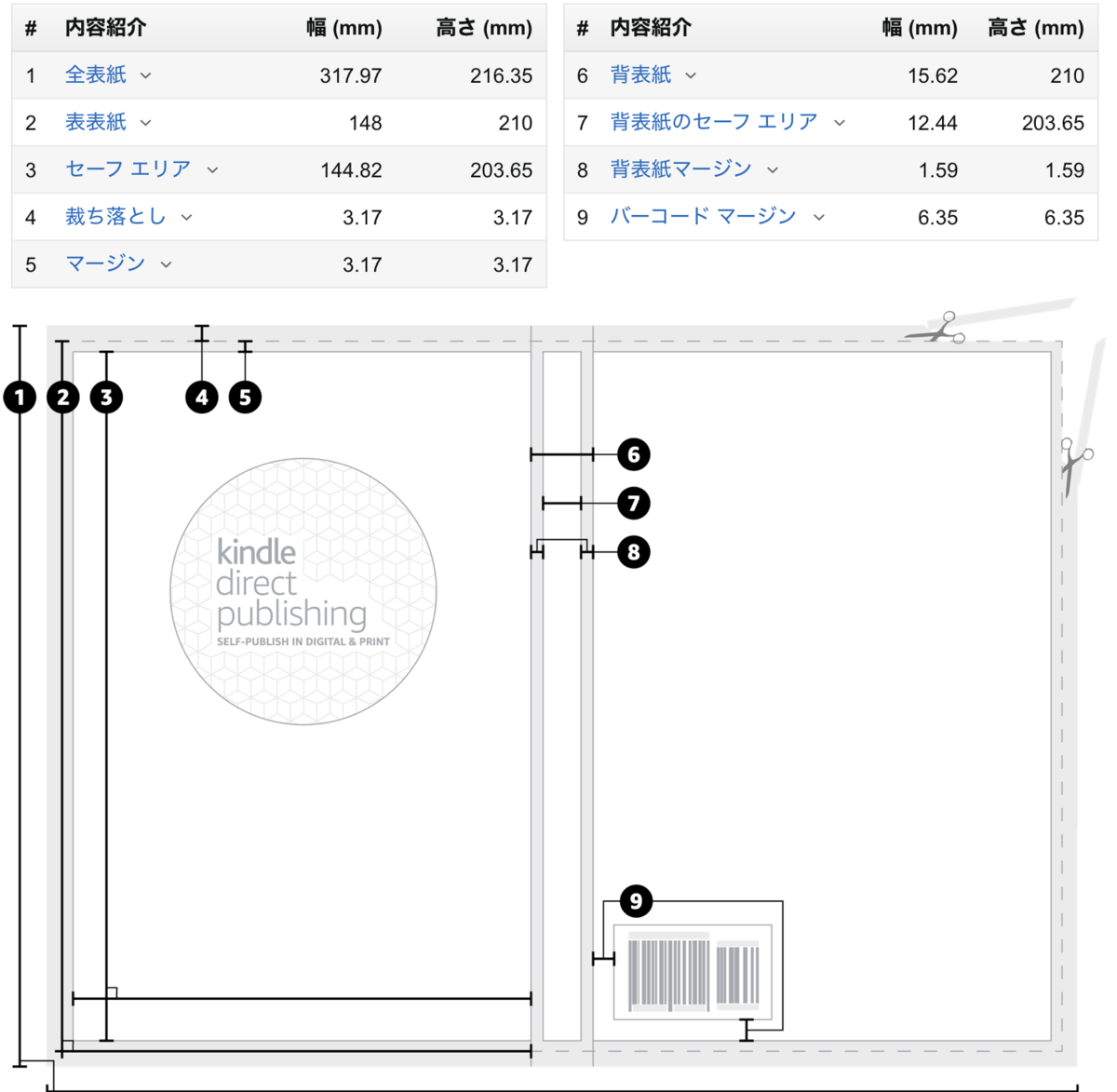Open the 全表紙 link

pyautogui.click(x=96, y=75)
